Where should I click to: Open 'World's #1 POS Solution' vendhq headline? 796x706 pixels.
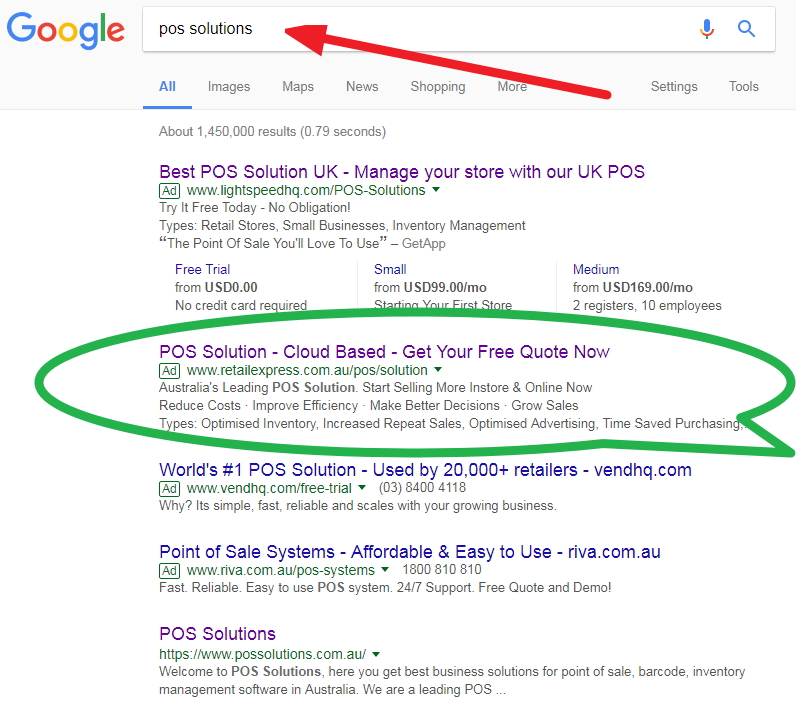(x=425, y=470)
